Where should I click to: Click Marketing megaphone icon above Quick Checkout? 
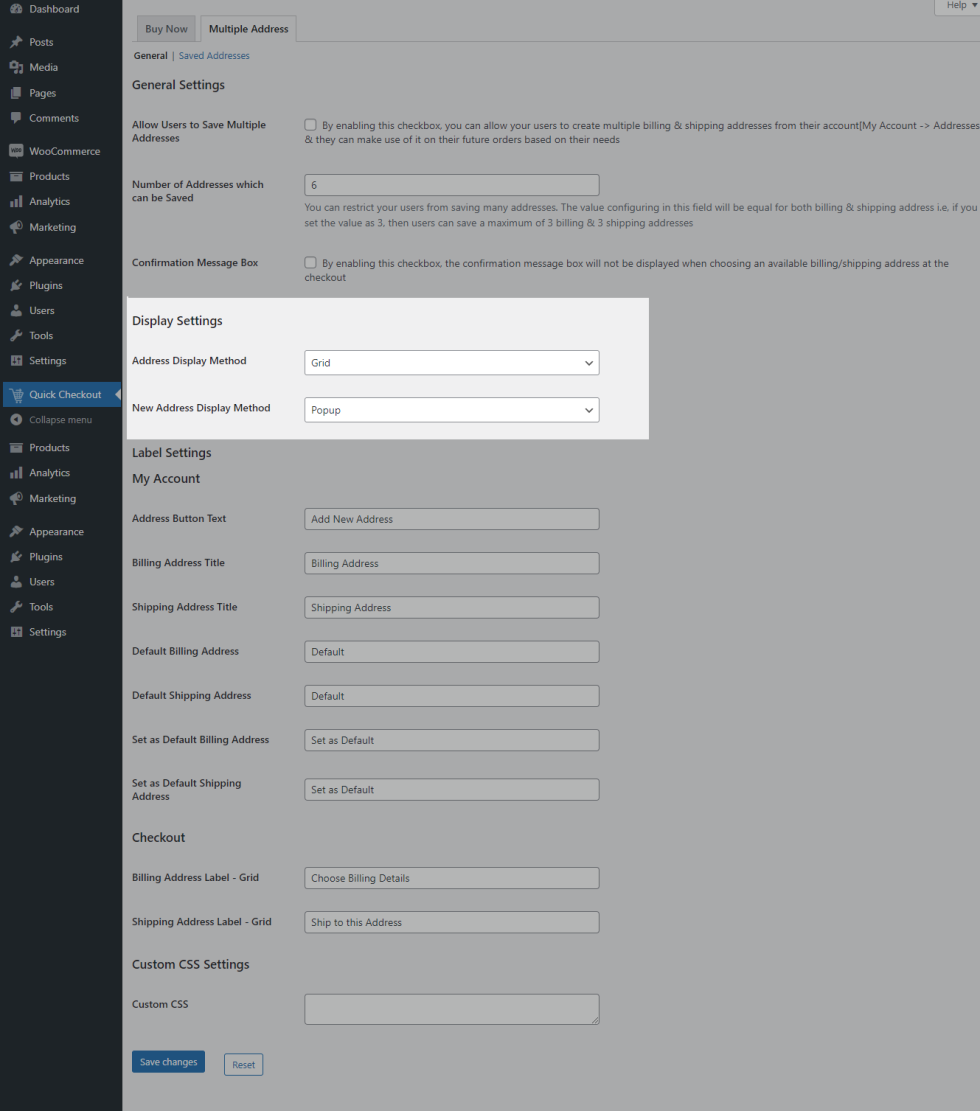click(x=16, y=227)
